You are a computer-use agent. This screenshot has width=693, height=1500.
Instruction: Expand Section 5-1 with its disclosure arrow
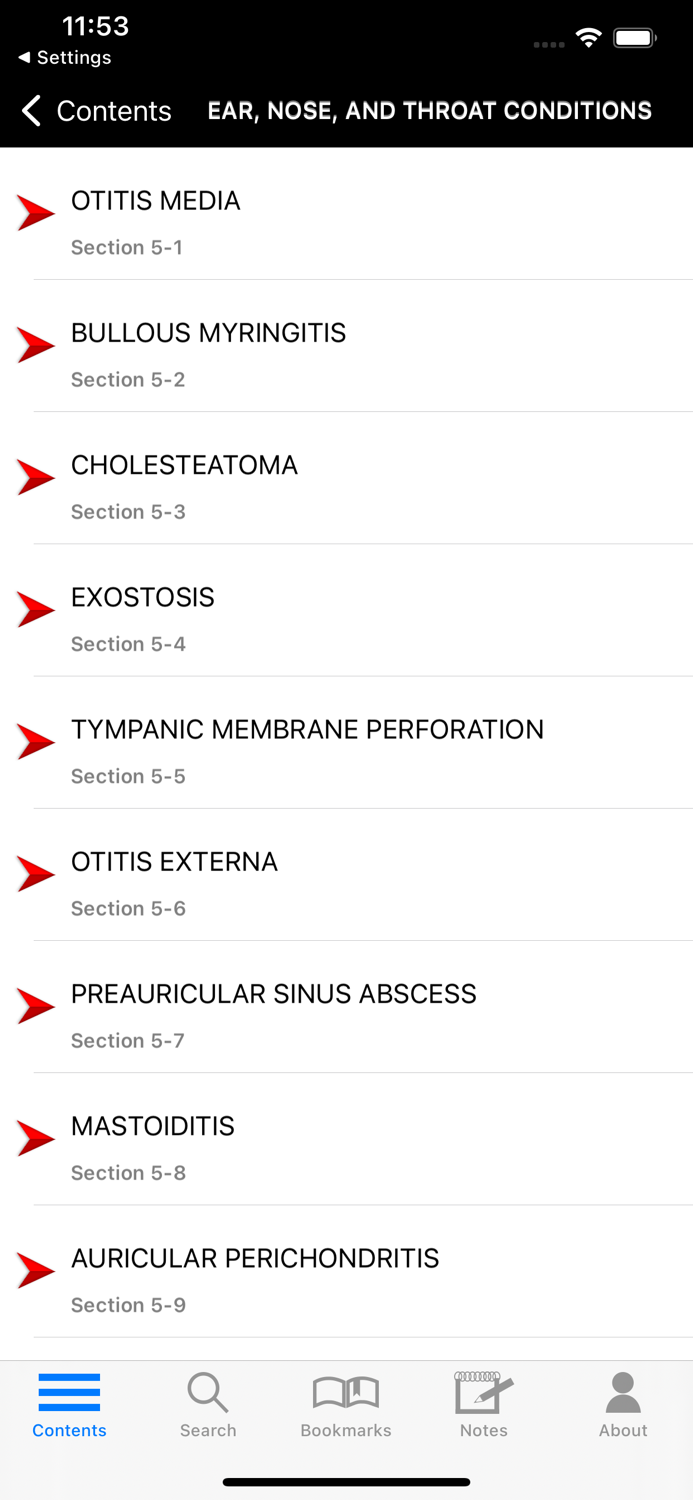click(x=36, y=211)
